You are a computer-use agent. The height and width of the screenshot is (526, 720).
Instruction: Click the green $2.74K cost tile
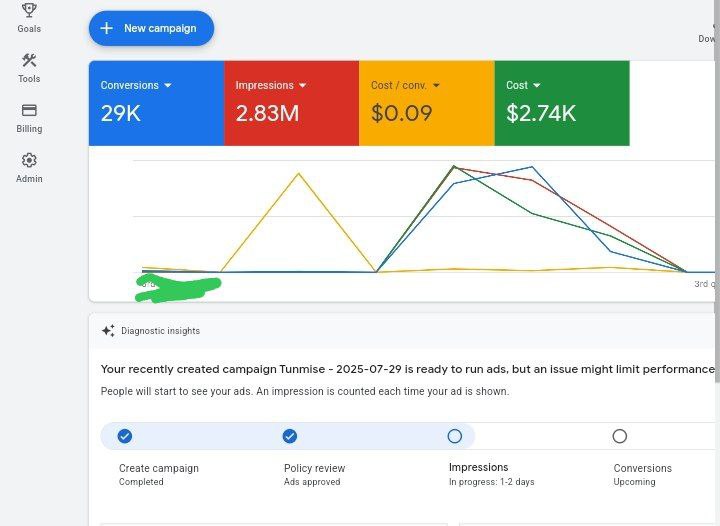tap(561, 103)
